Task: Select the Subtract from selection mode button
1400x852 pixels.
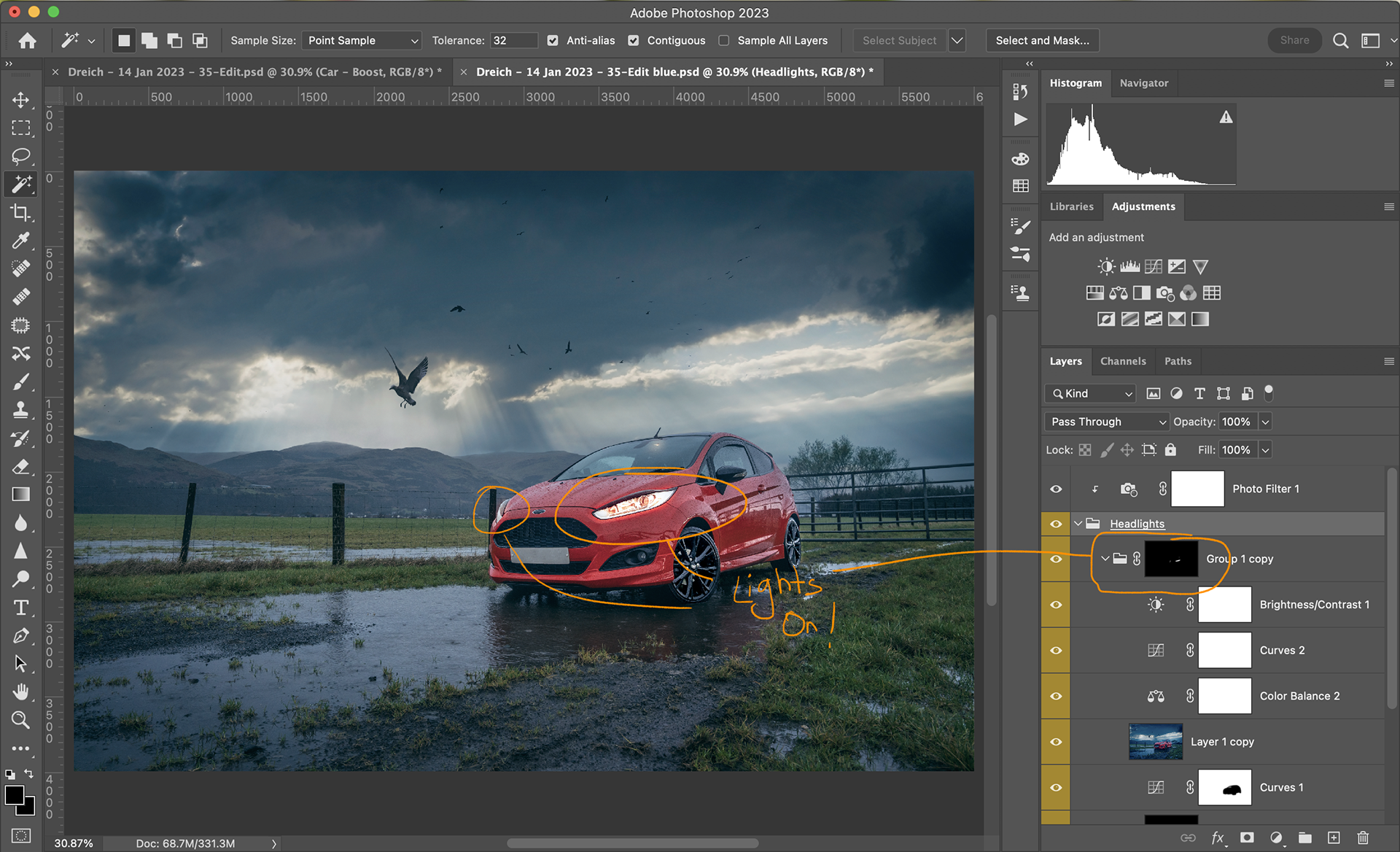Action: tap(175, 41)
